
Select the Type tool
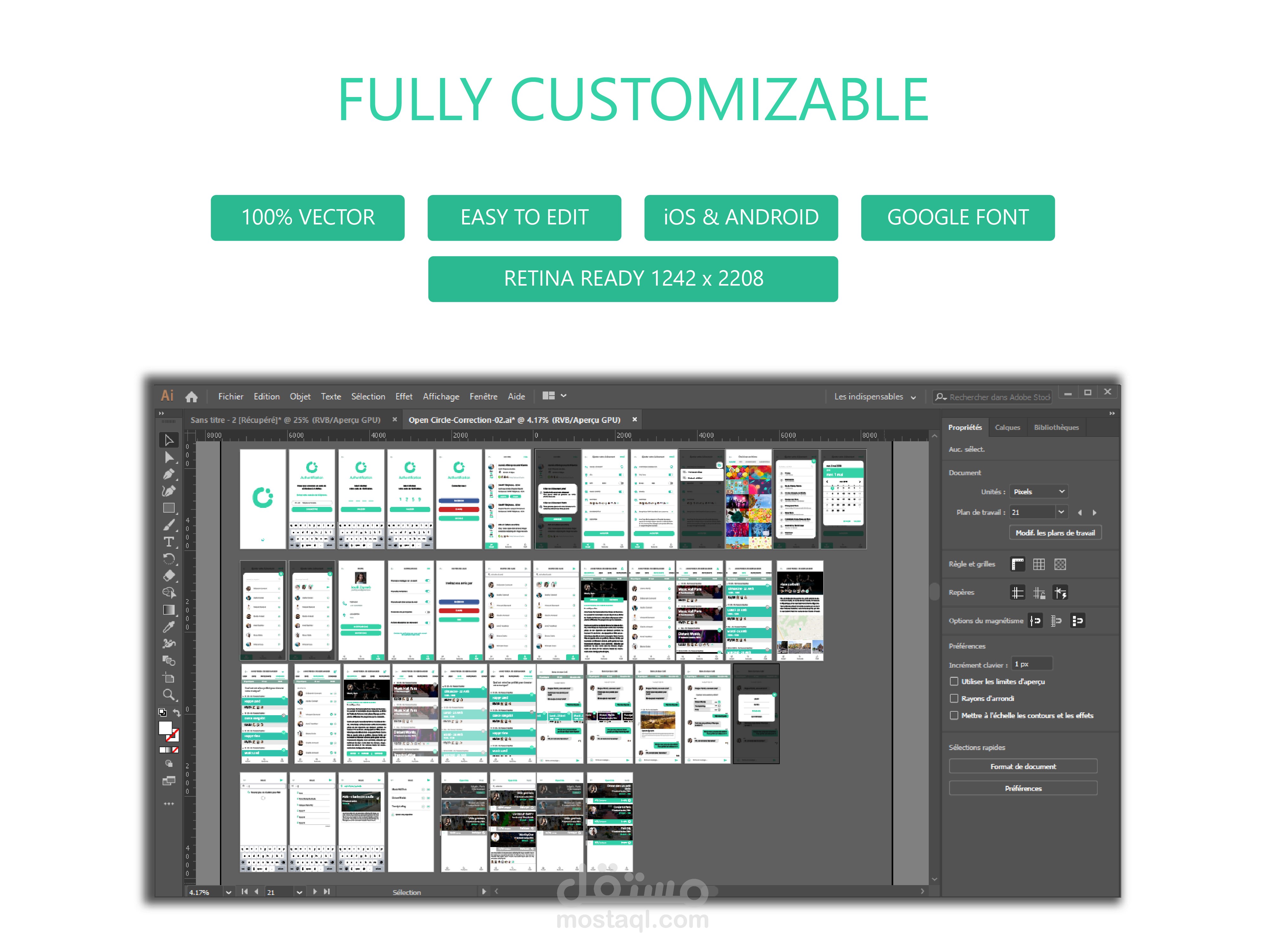(x=168, y=541)
